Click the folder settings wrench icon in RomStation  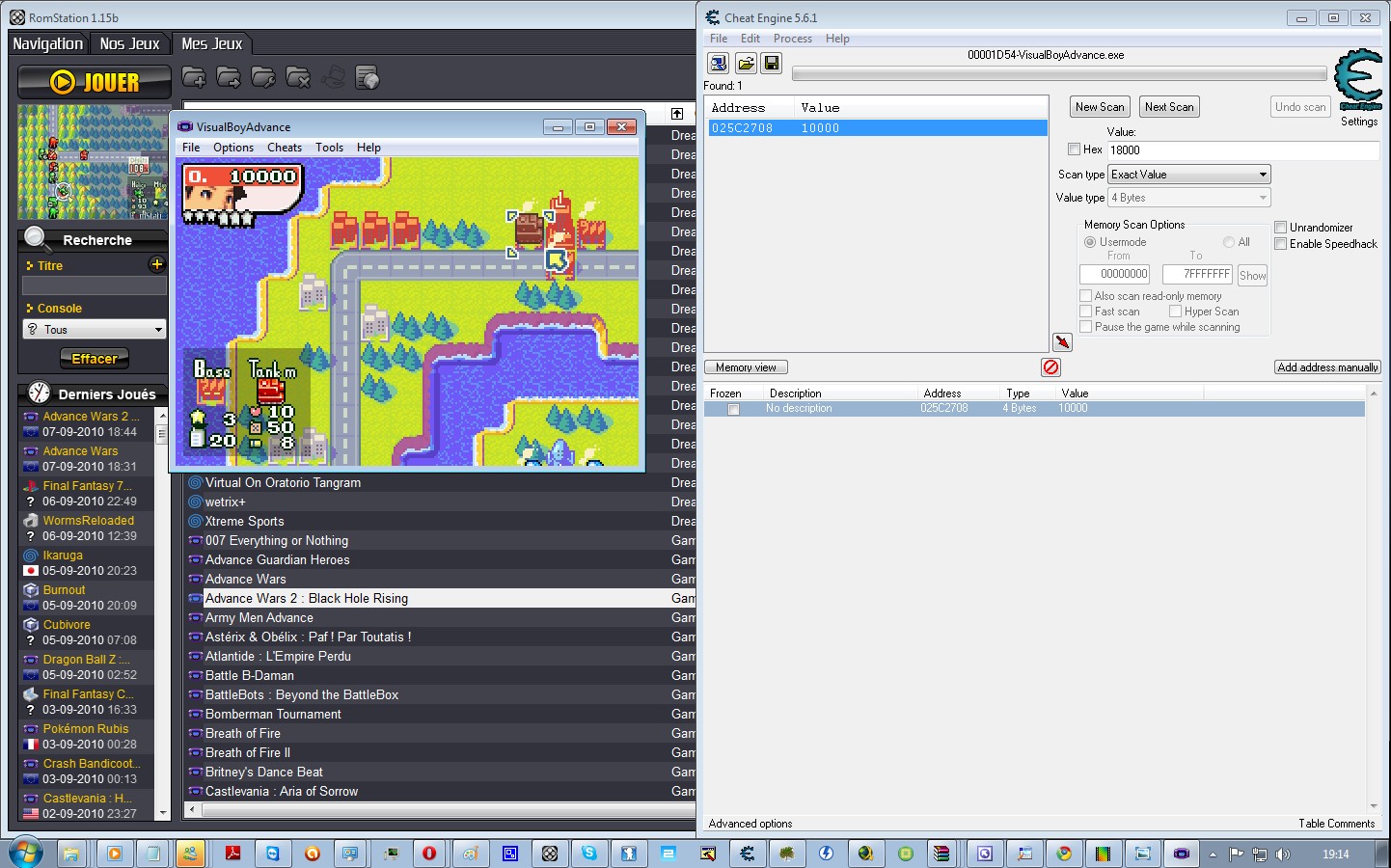coord(263,77)
